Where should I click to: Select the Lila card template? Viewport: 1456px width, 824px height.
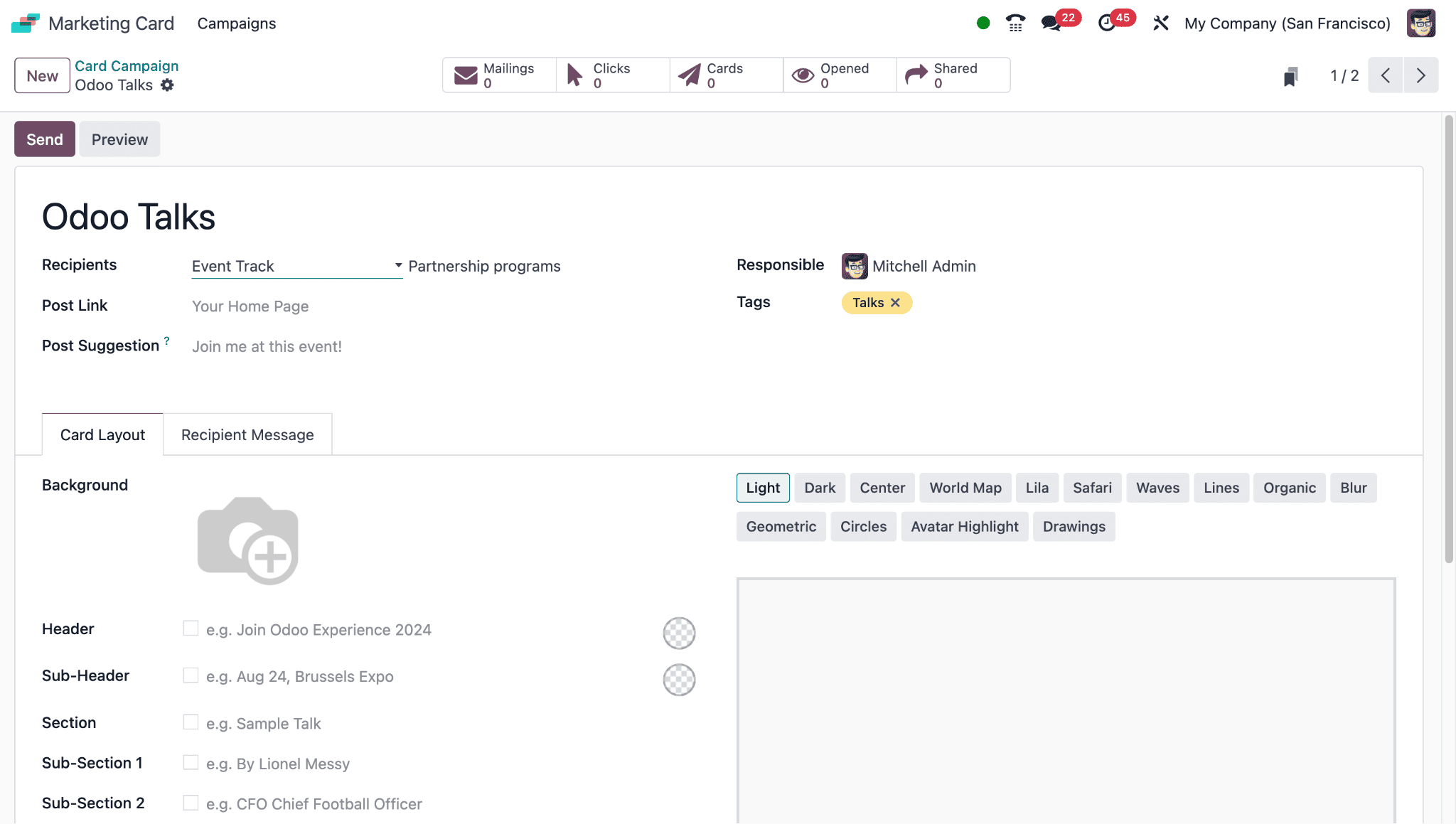1037,488
